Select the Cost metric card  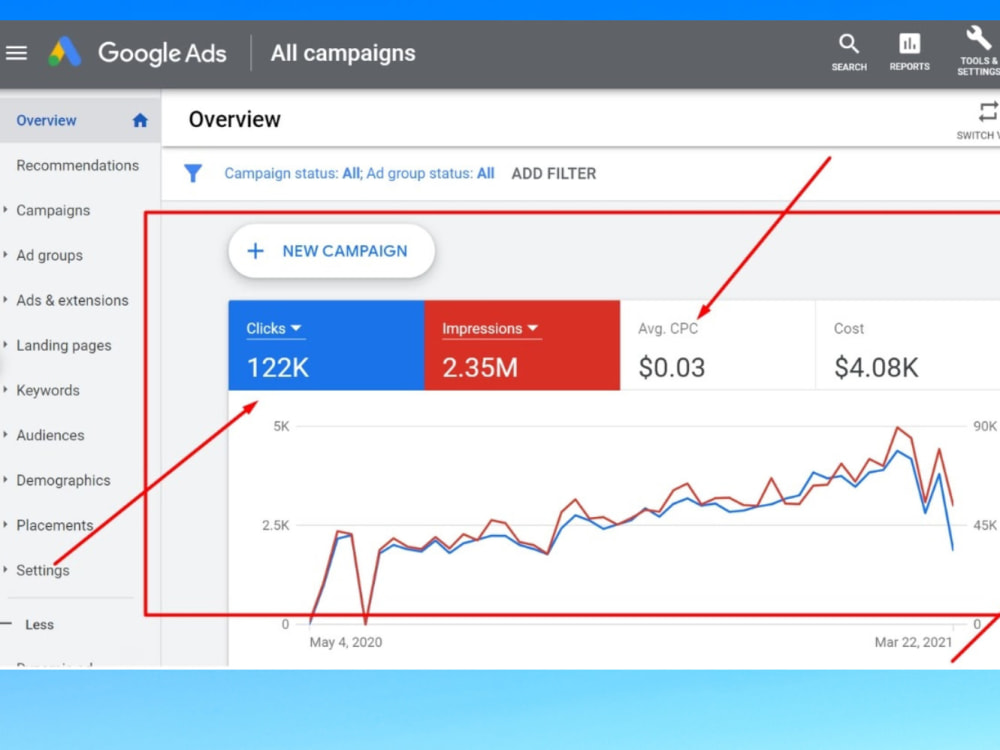[908, 345]
